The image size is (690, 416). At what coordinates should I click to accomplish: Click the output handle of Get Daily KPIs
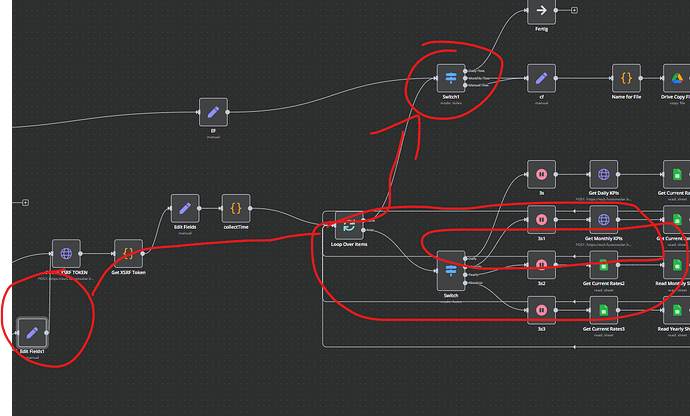(618, 174)
